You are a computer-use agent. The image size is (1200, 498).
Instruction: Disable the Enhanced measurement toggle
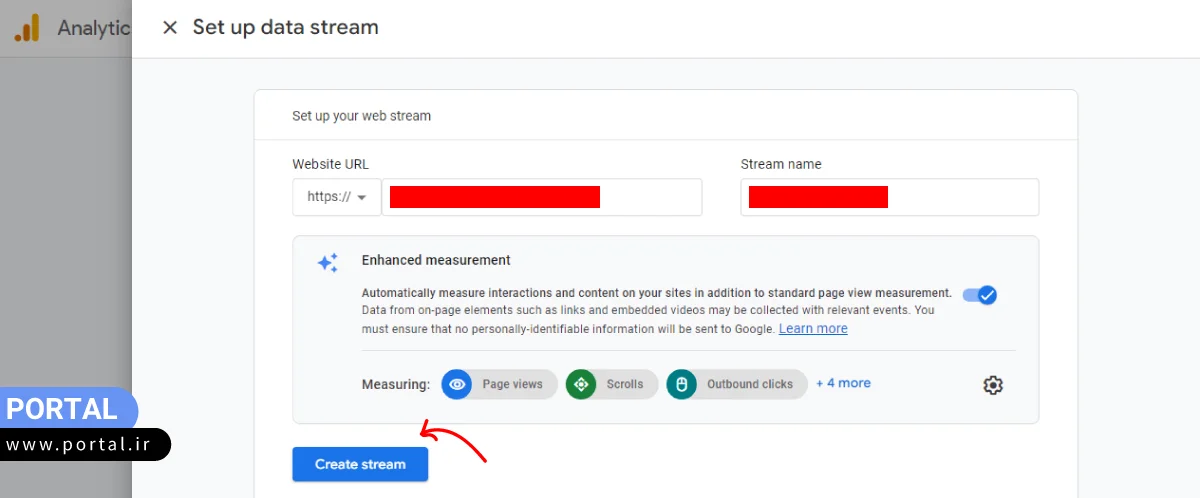(x=979, y=295)
